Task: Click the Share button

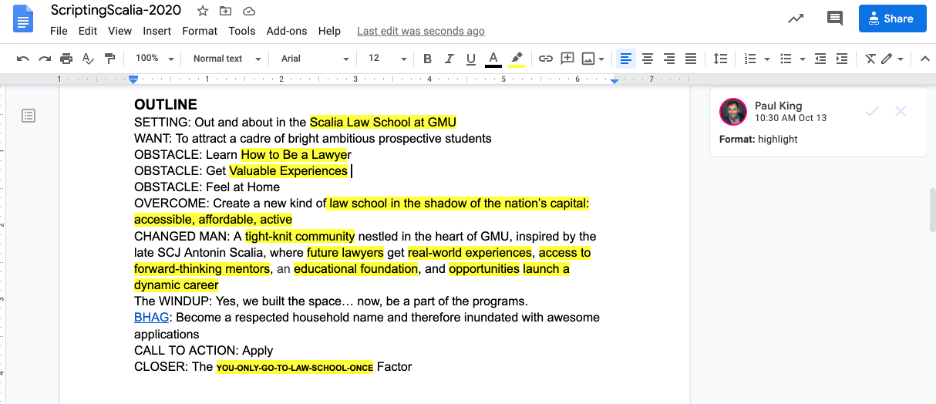Action: click(892, 18)
